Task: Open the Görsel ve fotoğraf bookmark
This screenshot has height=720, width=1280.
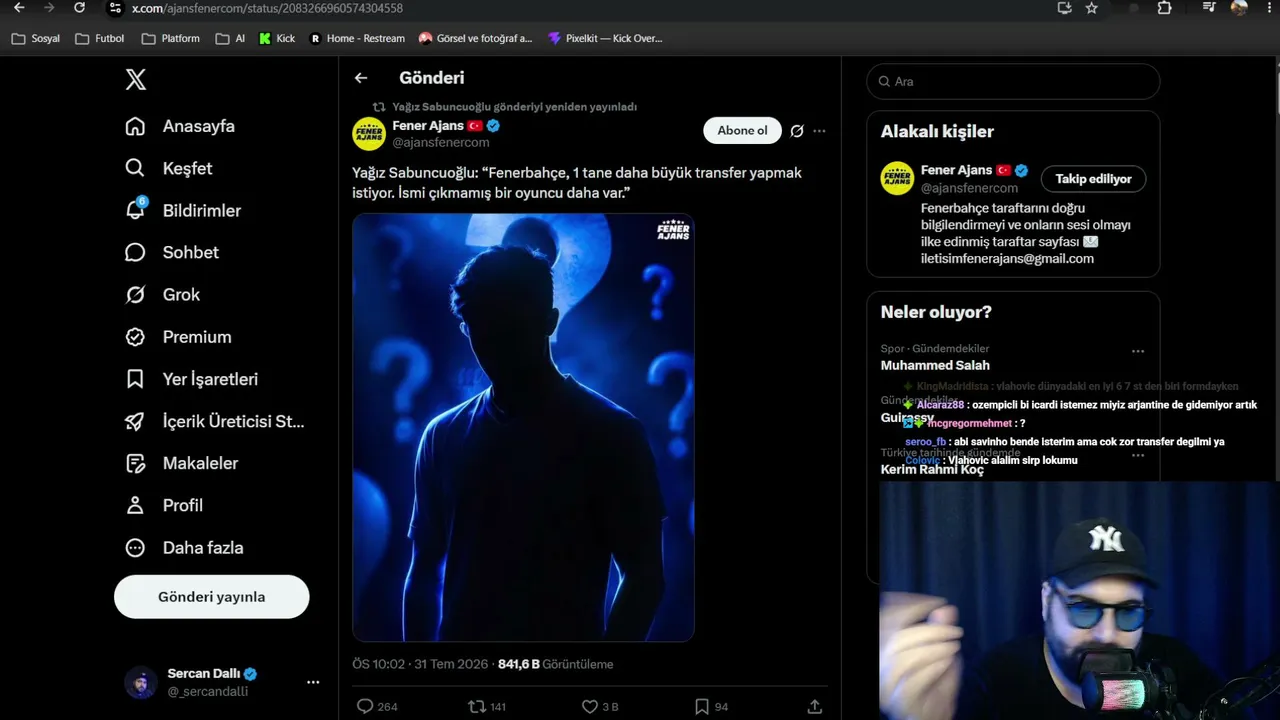Action: click(x=475, y=38)
